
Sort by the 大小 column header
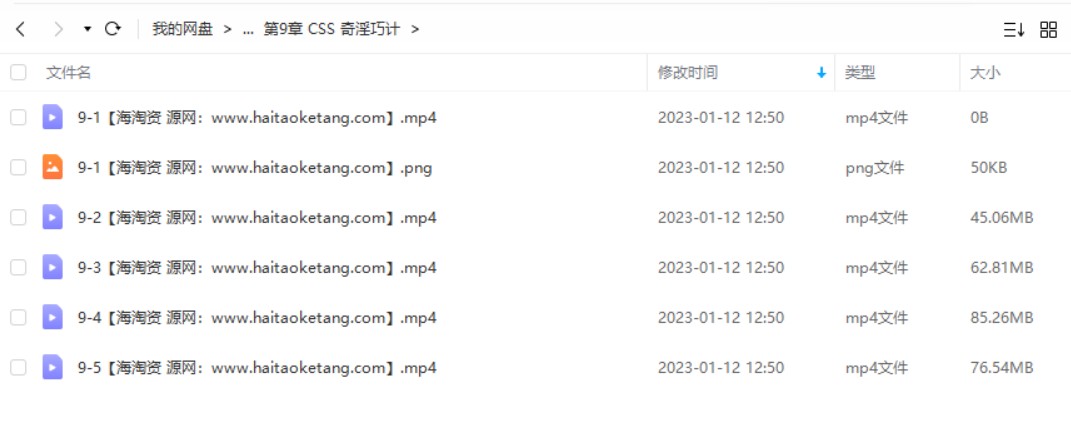(x=985, y=73)
